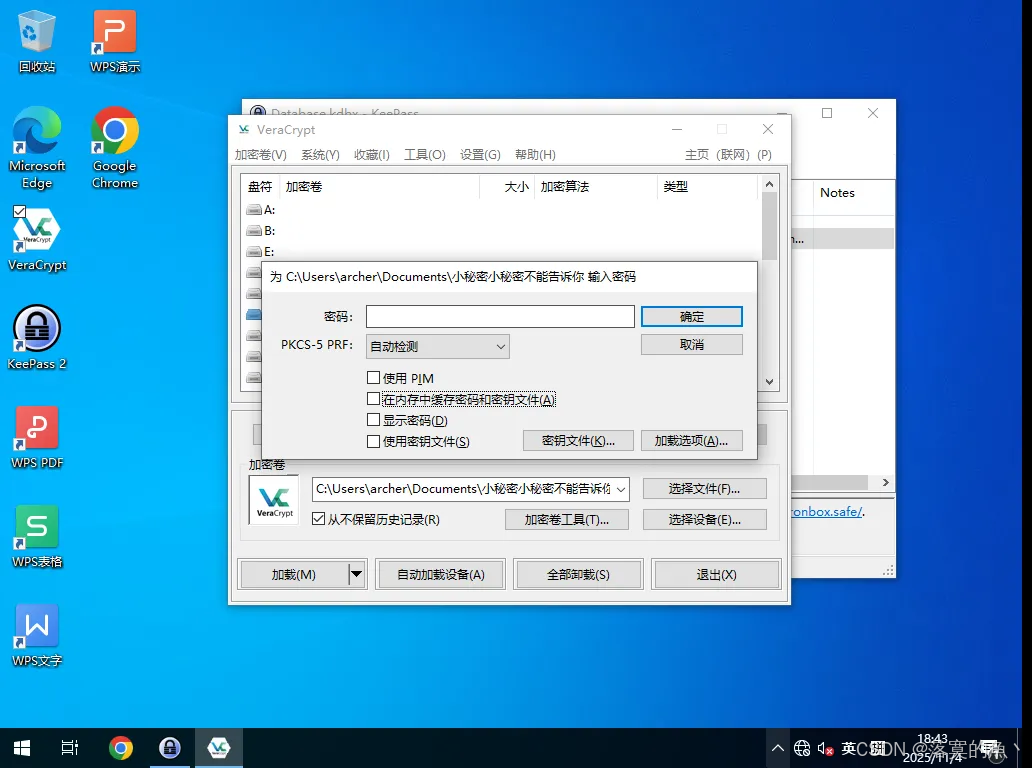The image size is (1032, 768).
Task: Uncheck 从不保留历史记录(R)
Action: [x=317, y=519]
